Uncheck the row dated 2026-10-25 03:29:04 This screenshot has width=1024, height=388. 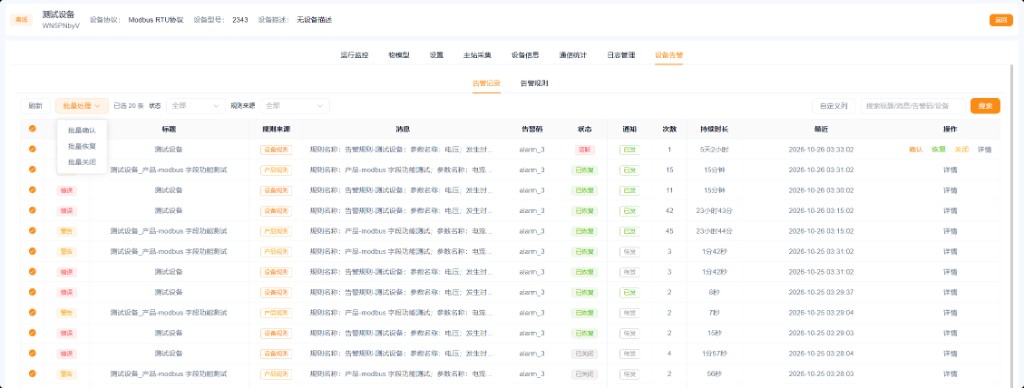(x=32, y=313)
